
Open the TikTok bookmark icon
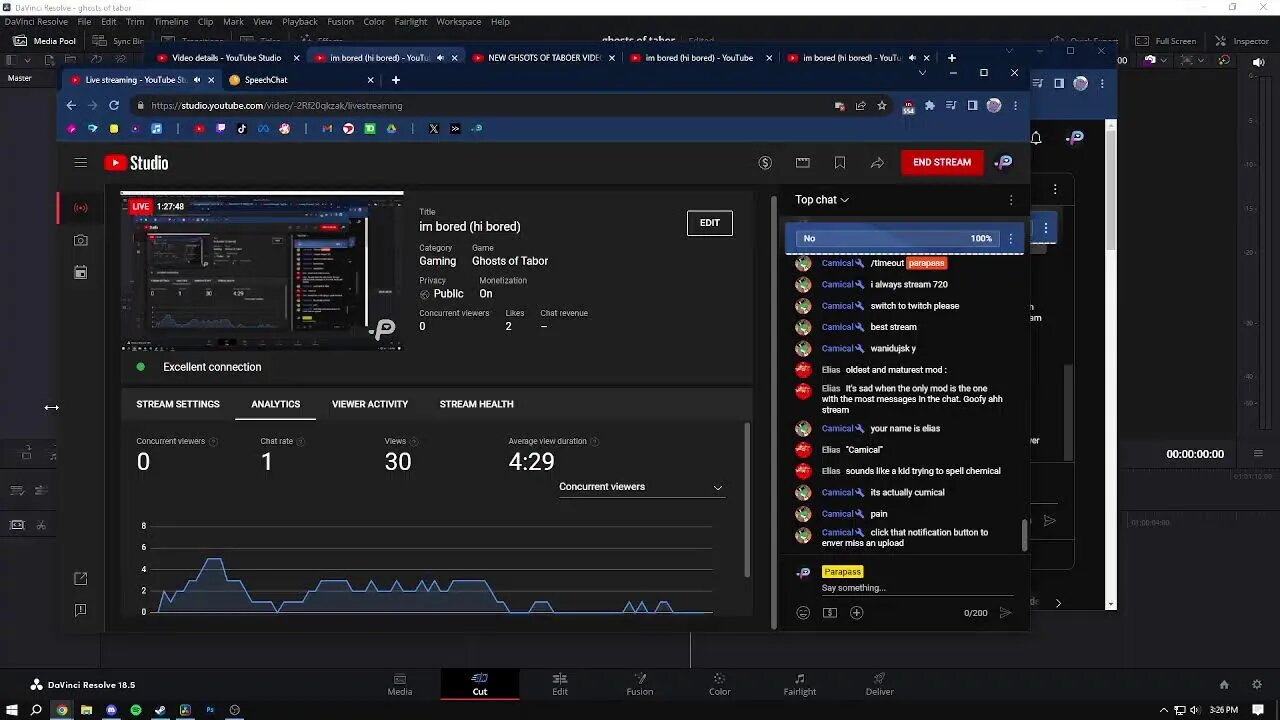click(242, 128)
